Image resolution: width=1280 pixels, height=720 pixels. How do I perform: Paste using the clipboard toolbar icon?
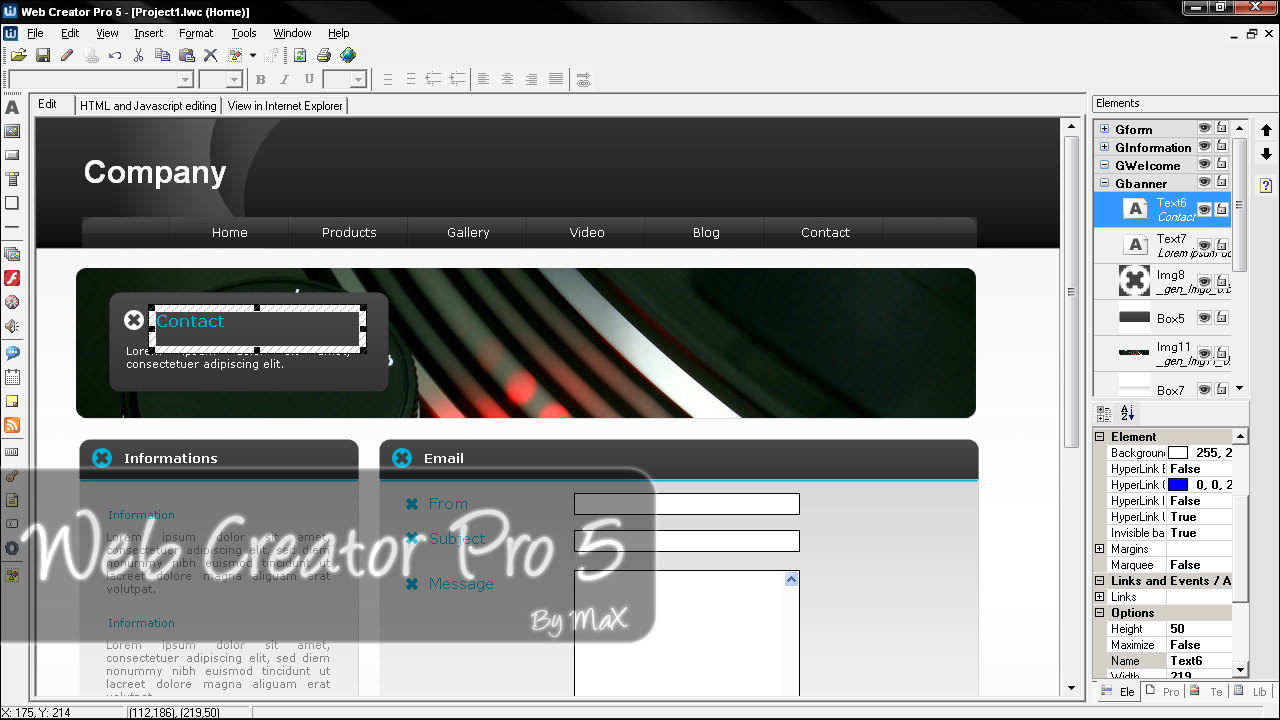coord(187,56)
